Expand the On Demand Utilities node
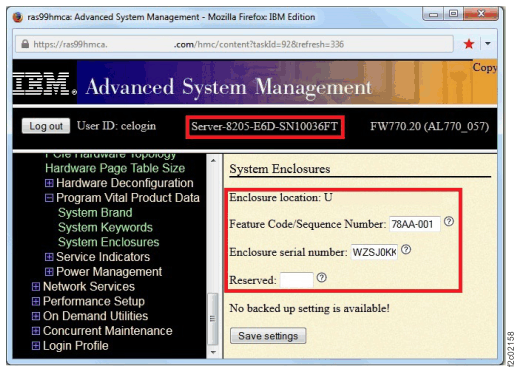The image size is (514, 371). coord(36,316)
